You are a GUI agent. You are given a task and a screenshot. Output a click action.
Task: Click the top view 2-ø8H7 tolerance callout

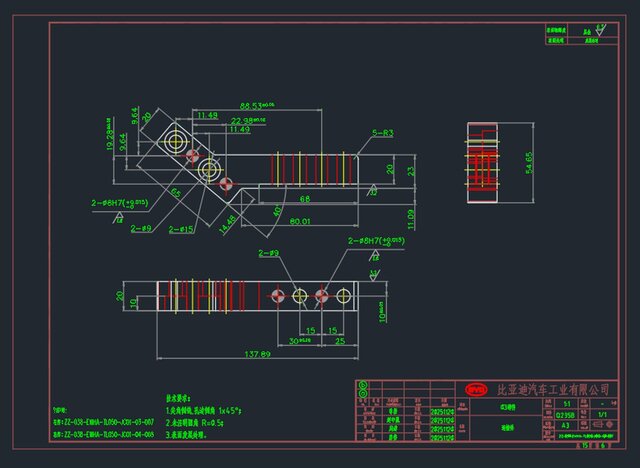pos(120,203)
